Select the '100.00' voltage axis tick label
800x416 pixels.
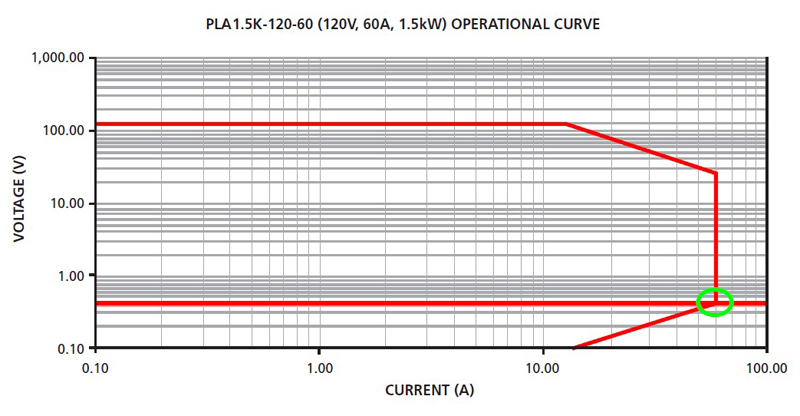pyautogui.click(x=63, y=131)
